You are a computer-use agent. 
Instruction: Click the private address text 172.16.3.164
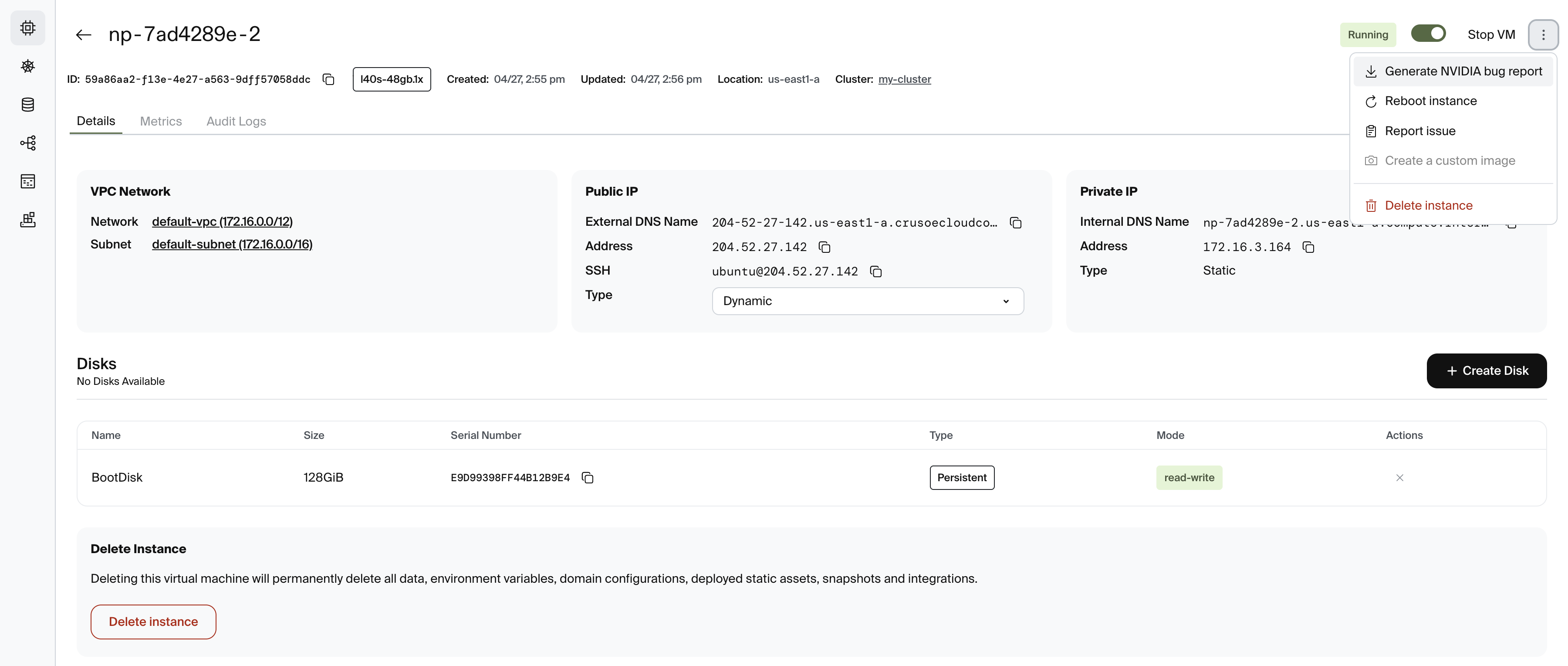click(x=1246, y=247)
